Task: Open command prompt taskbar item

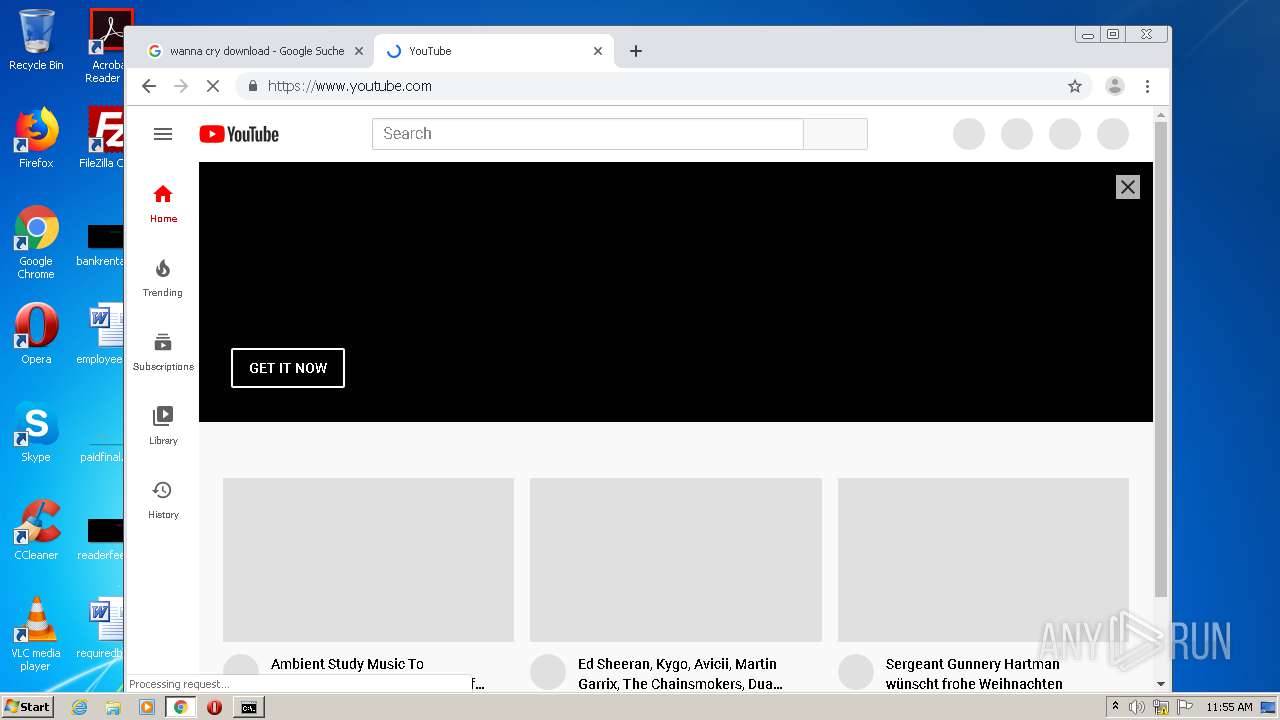Action: (248, 707)
